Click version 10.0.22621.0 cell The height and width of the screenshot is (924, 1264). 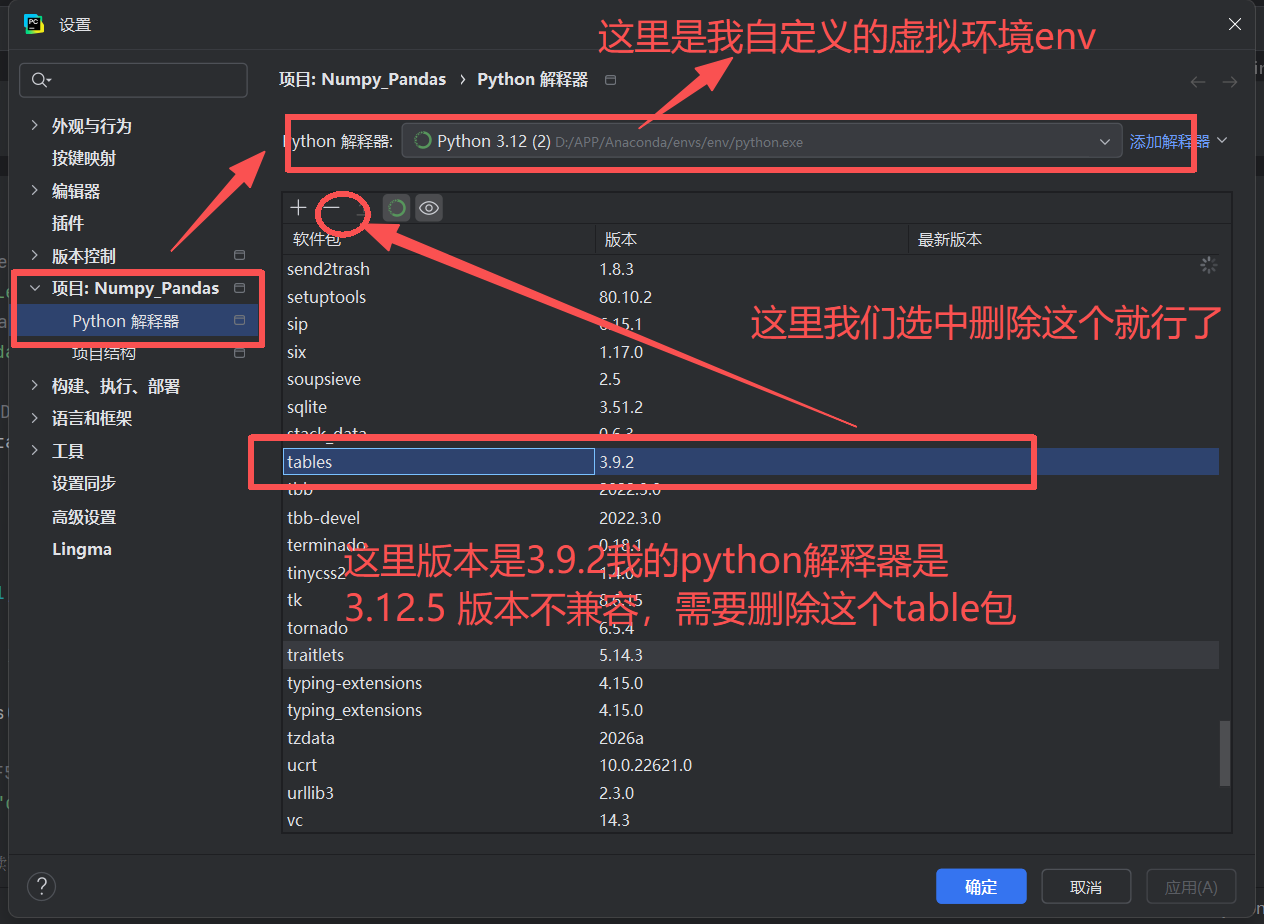tap(646, 765)
